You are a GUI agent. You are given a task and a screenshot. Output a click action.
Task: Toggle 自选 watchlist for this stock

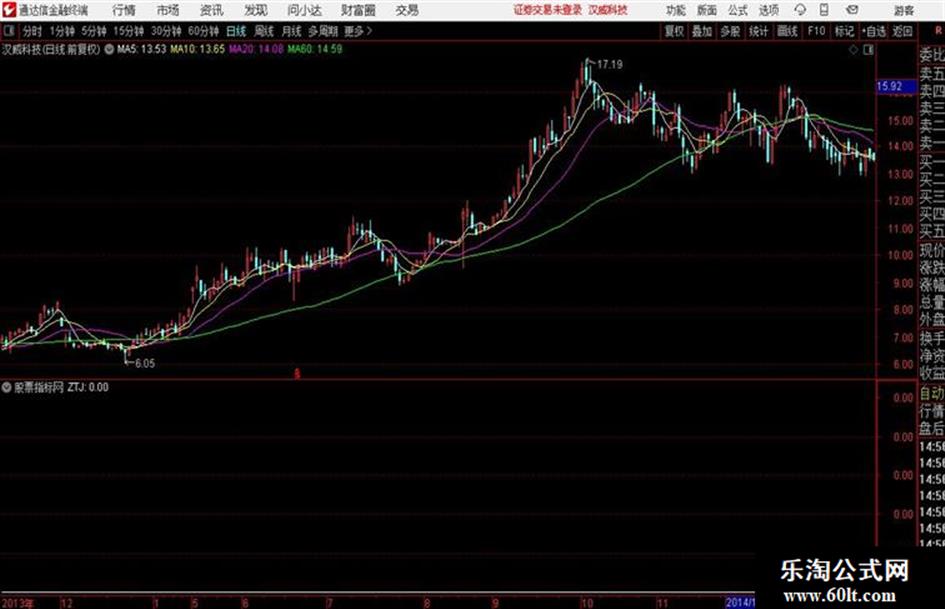[x=874, y=31]
